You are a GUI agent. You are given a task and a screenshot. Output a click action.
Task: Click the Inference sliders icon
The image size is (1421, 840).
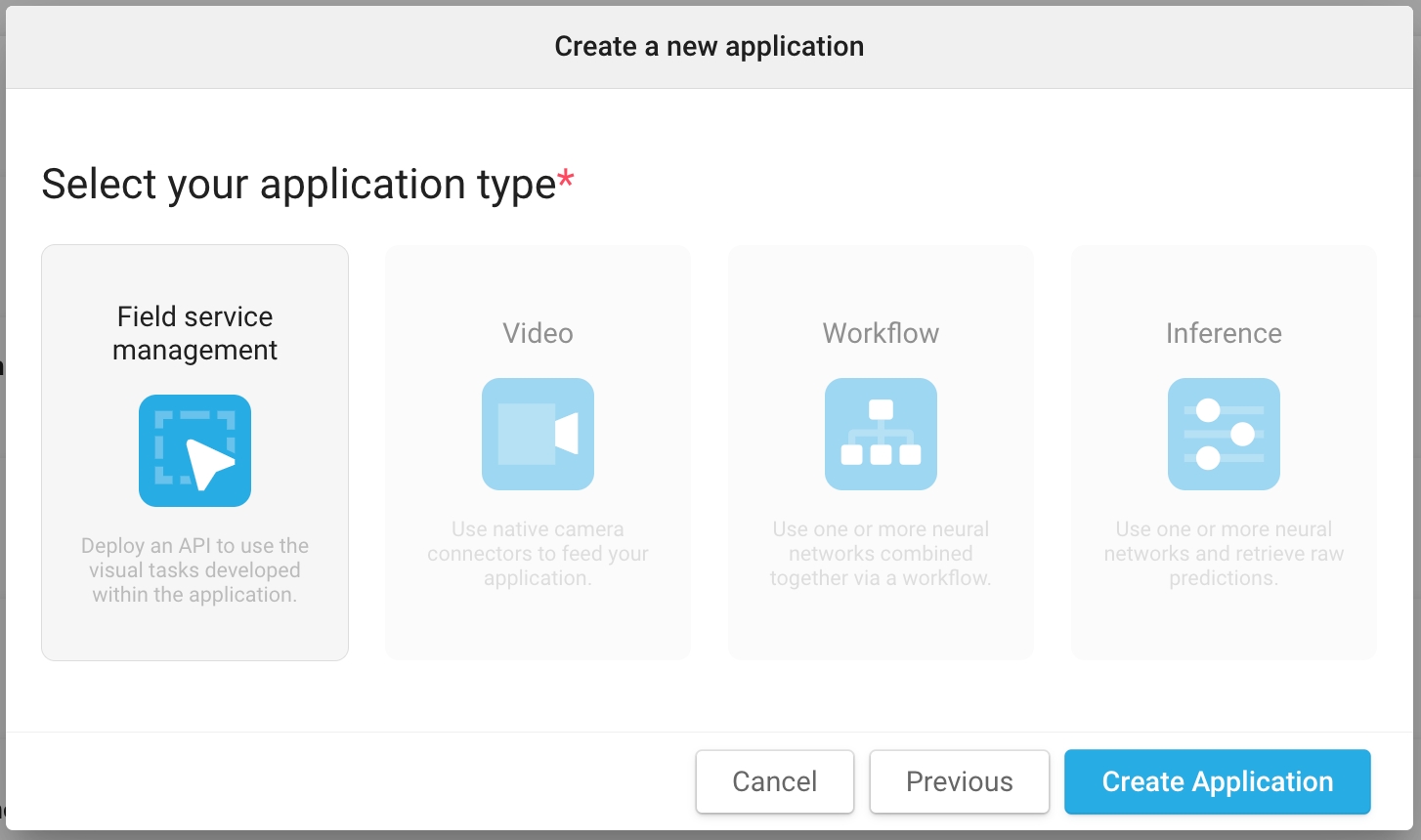(1224, 434)
